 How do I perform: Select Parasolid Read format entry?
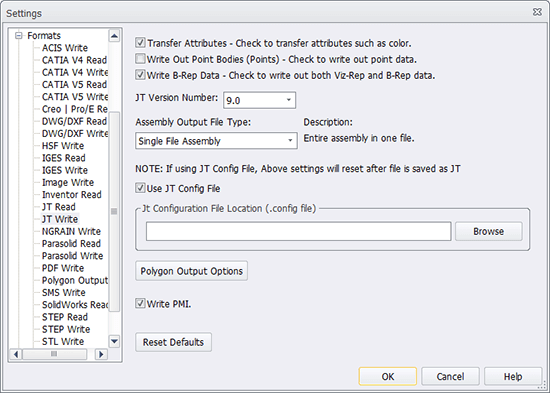[71, 244]
